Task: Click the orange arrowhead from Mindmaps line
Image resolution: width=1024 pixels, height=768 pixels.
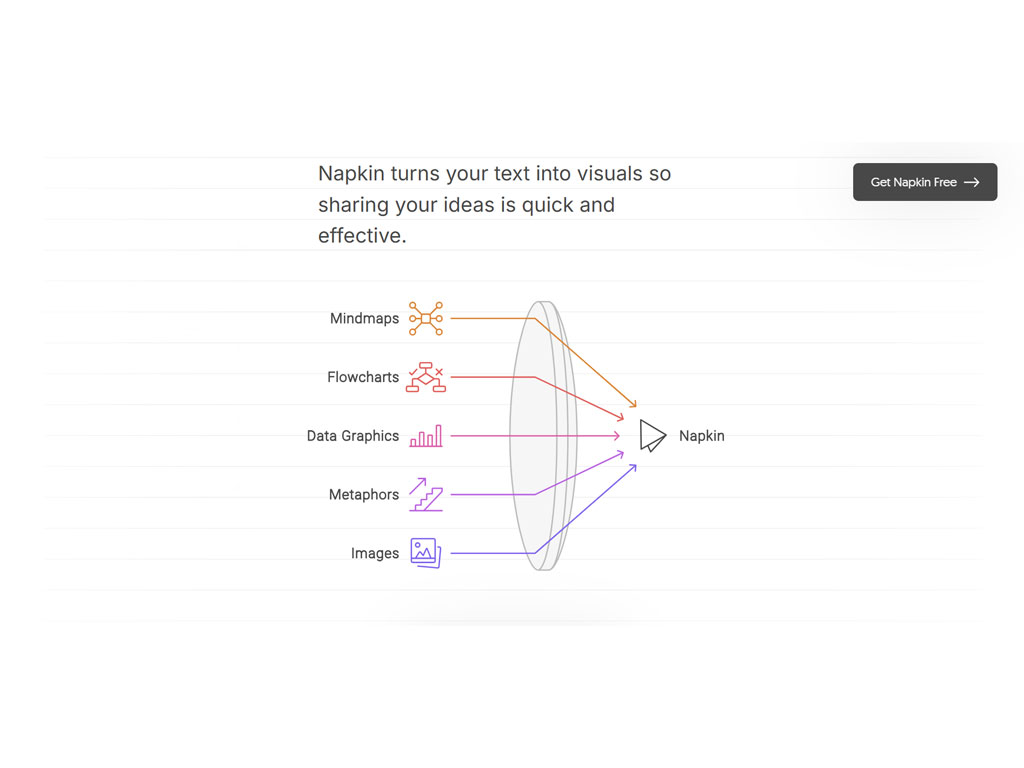Action: (633, 404)
